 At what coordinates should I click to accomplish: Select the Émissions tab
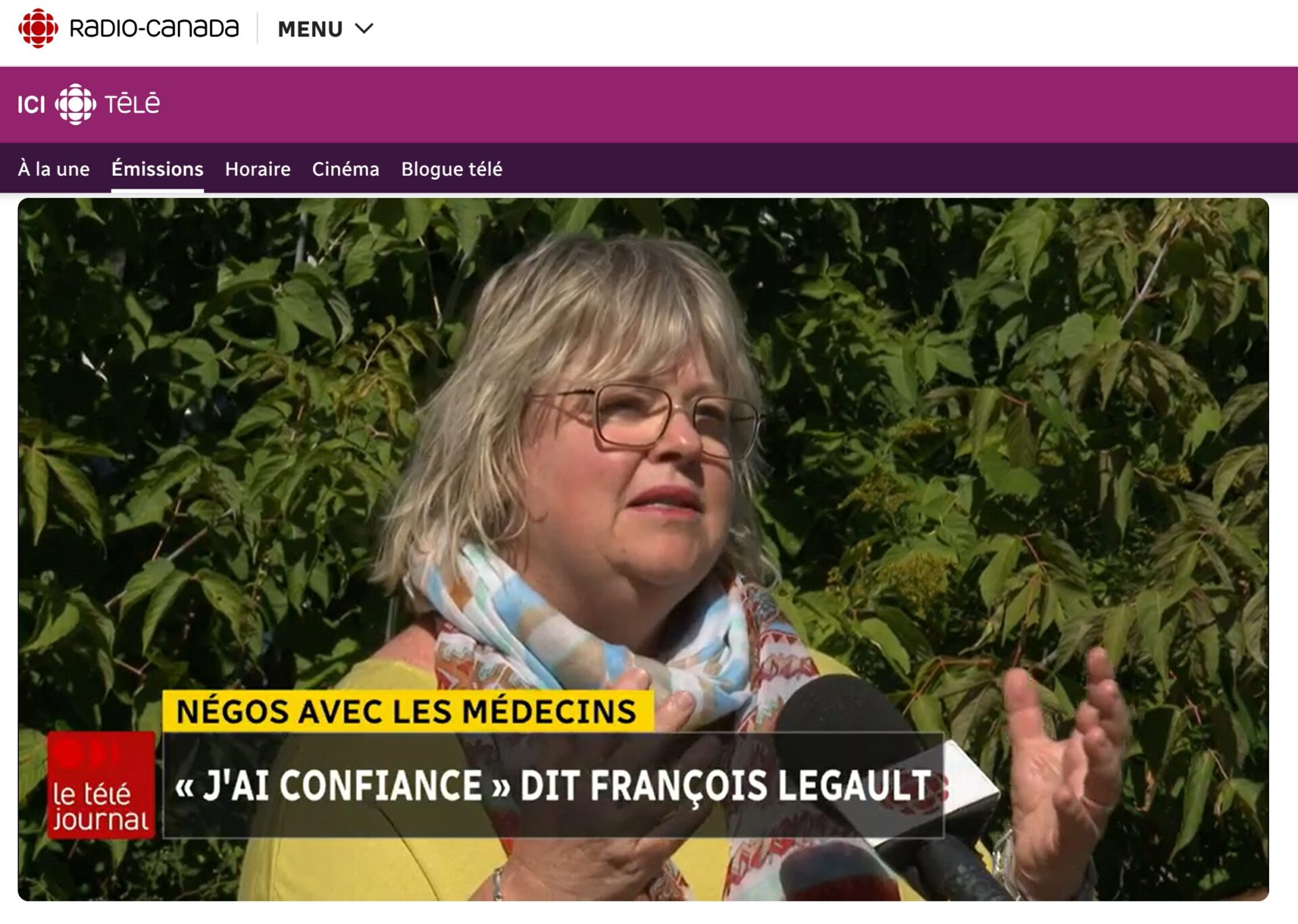(x=158, y=169)
